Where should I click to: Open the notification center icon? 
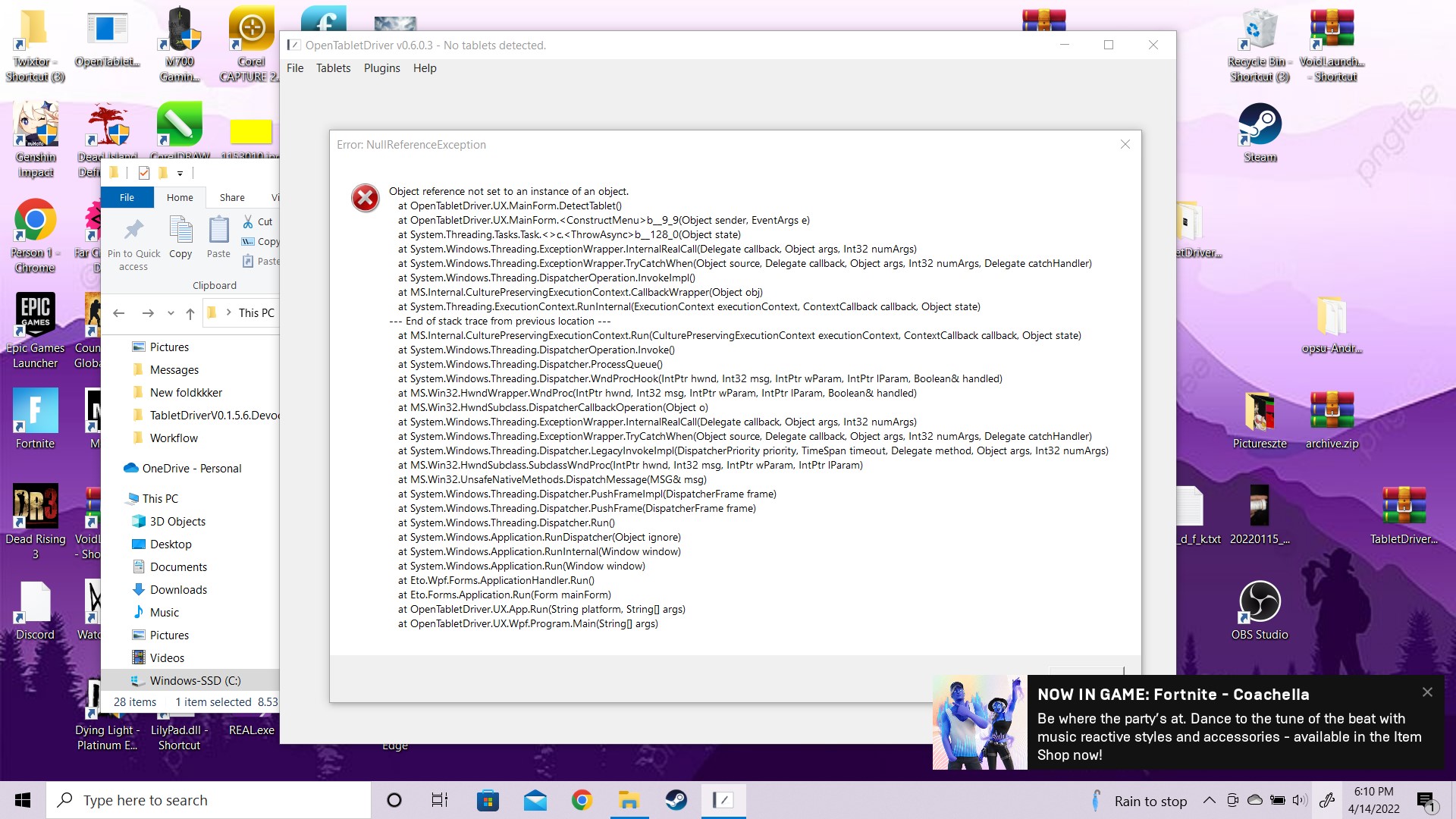pos(1426,801)
